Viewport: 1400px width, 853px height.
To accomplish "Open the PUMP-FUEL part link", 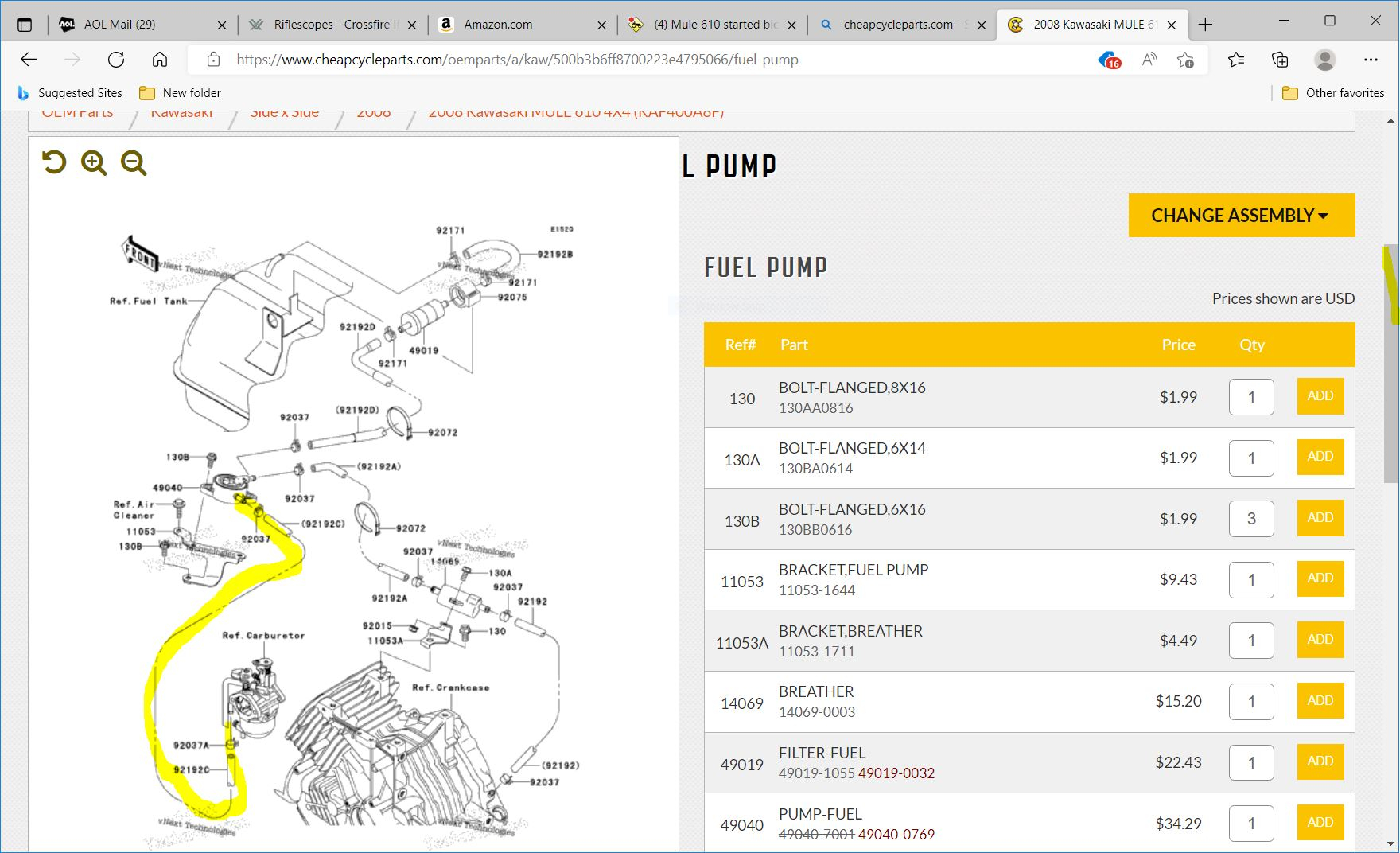I will 820,814.
